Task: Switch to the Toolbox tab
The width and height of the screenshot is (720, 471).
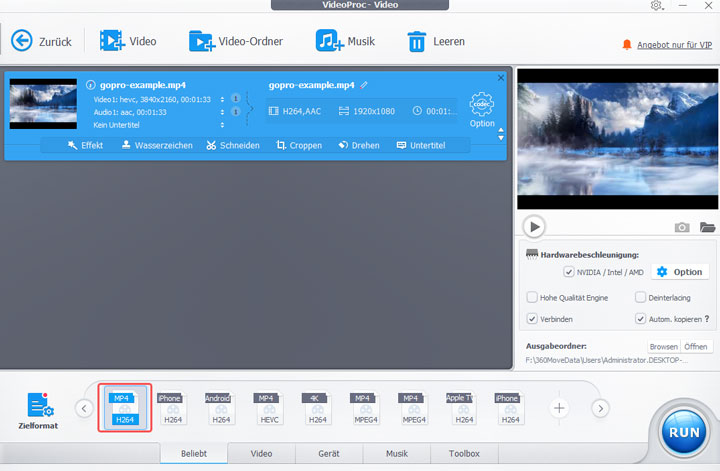Action: (464, 454)
